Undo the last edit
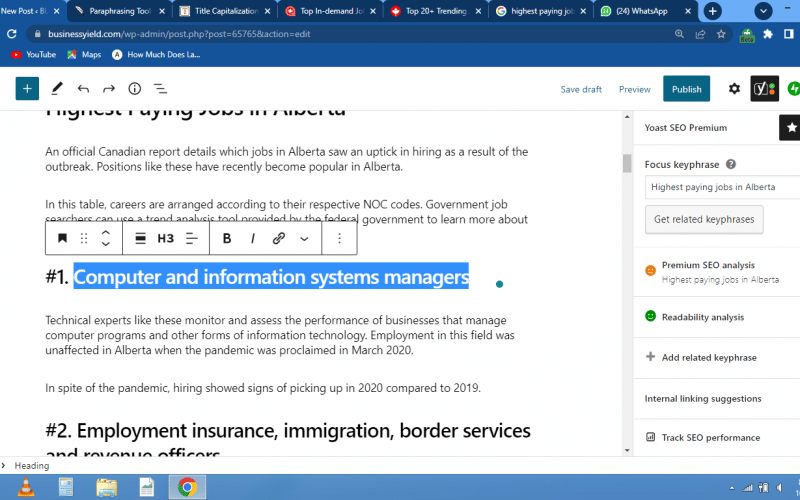Screen dimensions: 800x500 point(83,88)
